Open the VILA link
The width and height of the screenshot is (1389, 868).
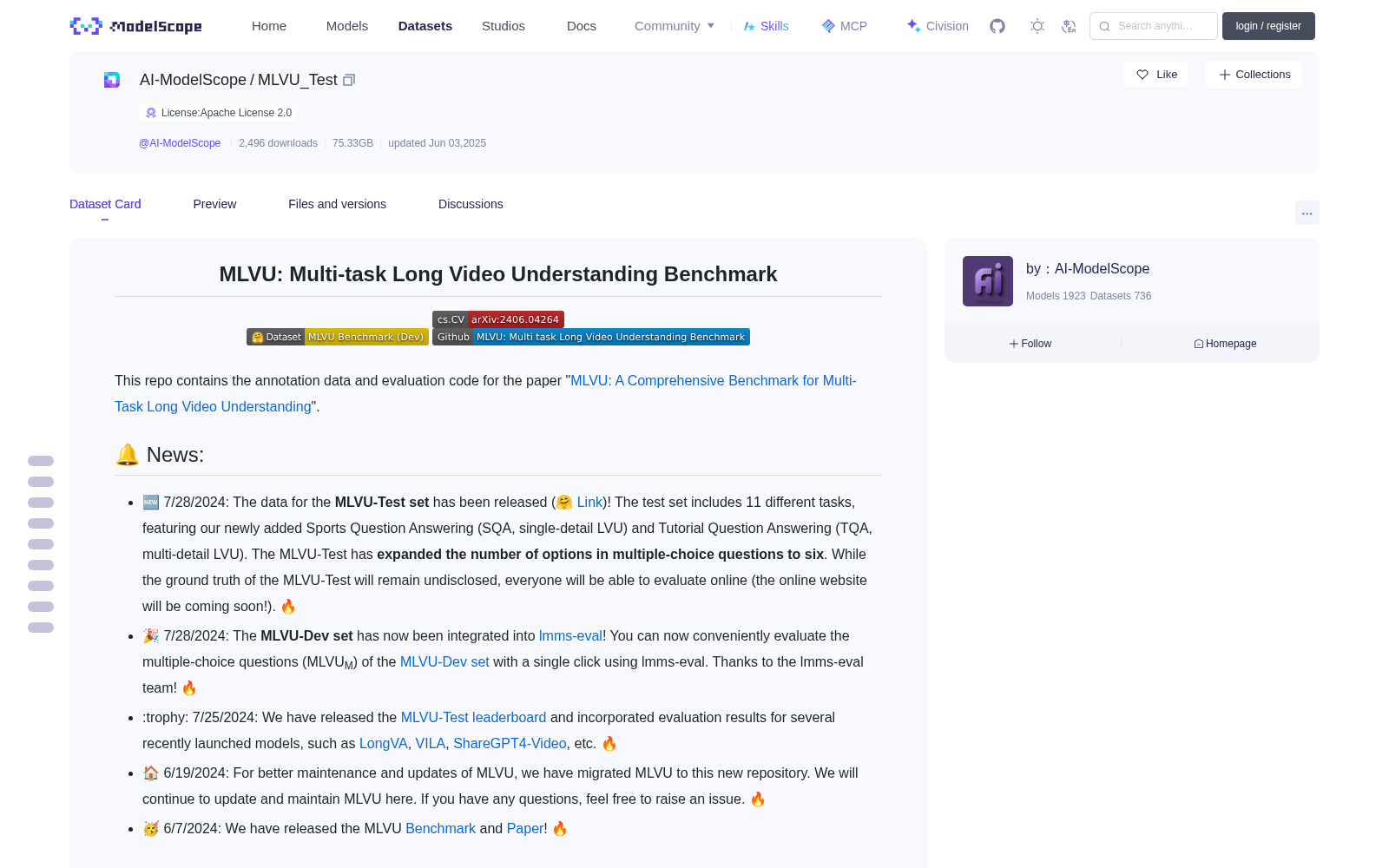431,743
